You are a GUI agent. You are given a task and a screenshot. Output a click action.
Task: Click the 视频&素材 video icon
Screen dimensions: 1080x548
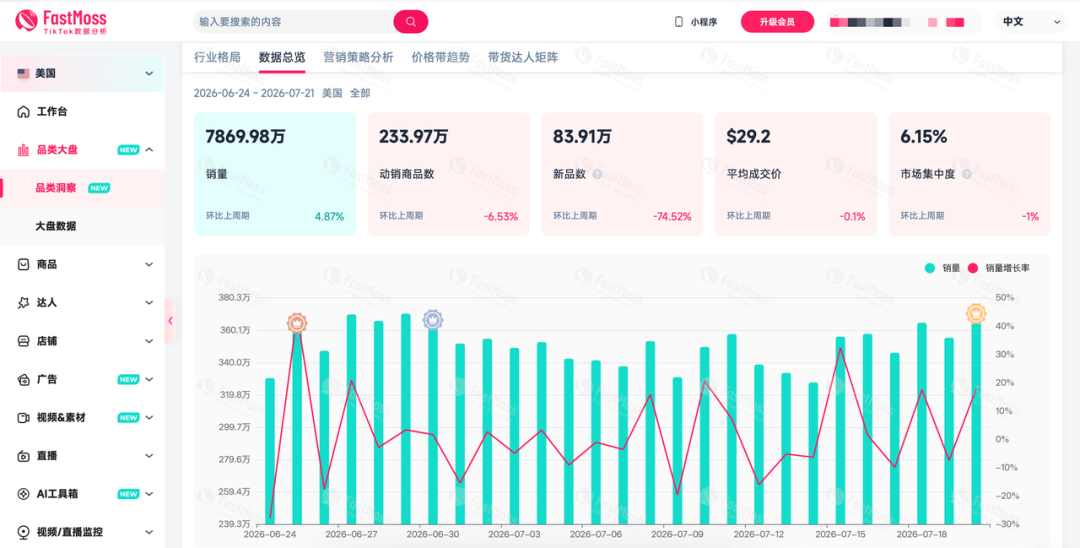point(23,418)
